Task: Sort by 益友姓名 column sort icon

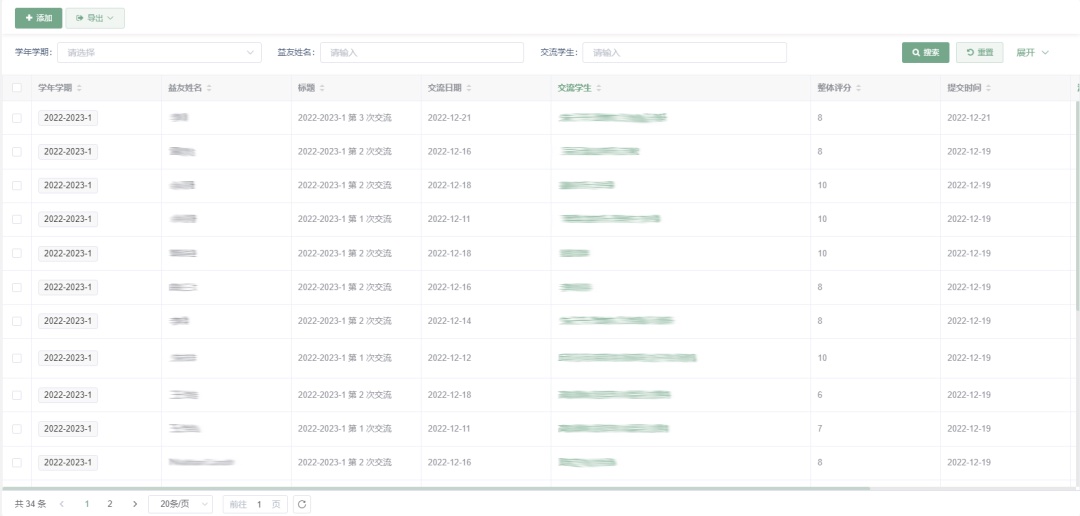Action: coord(209,88)
